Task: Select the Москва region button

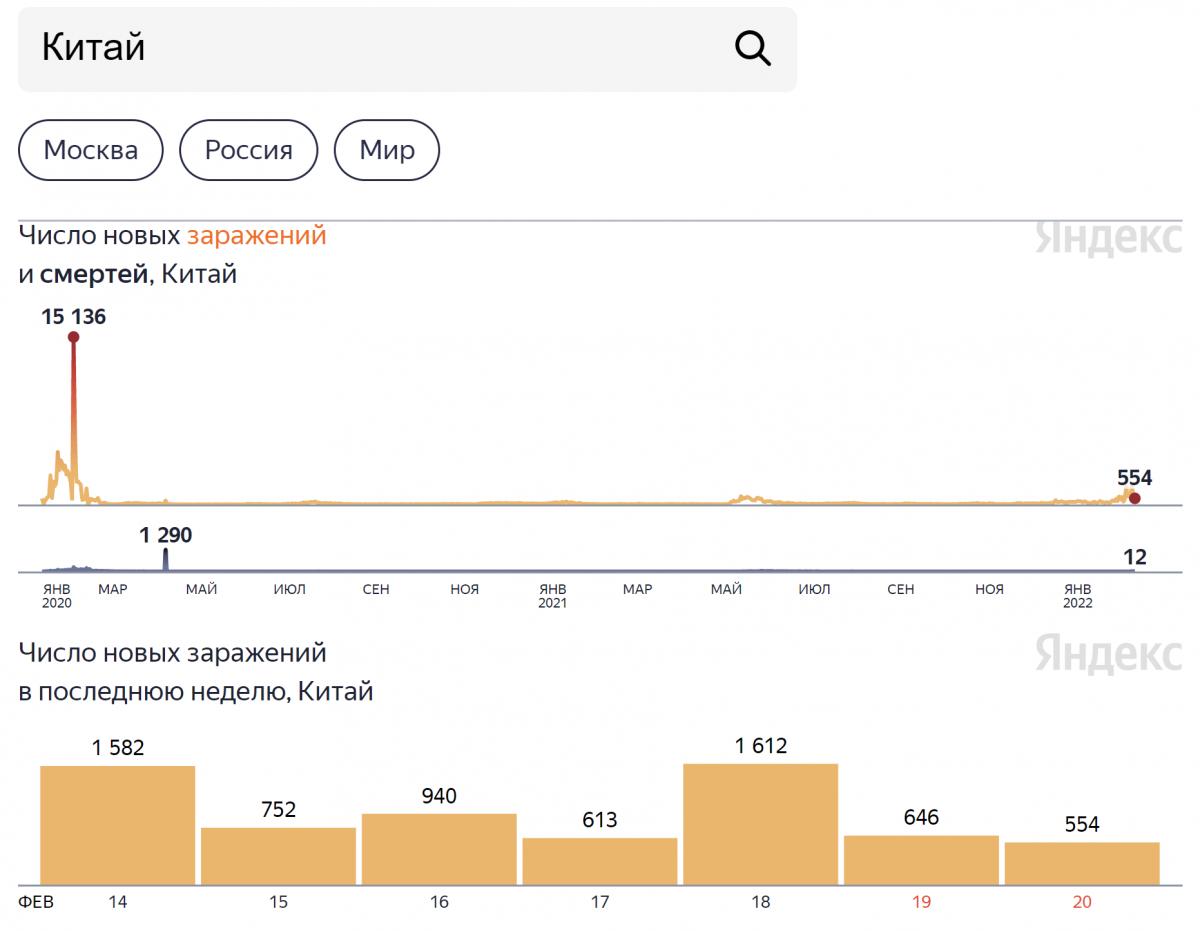Action: (x=91, y=150)
